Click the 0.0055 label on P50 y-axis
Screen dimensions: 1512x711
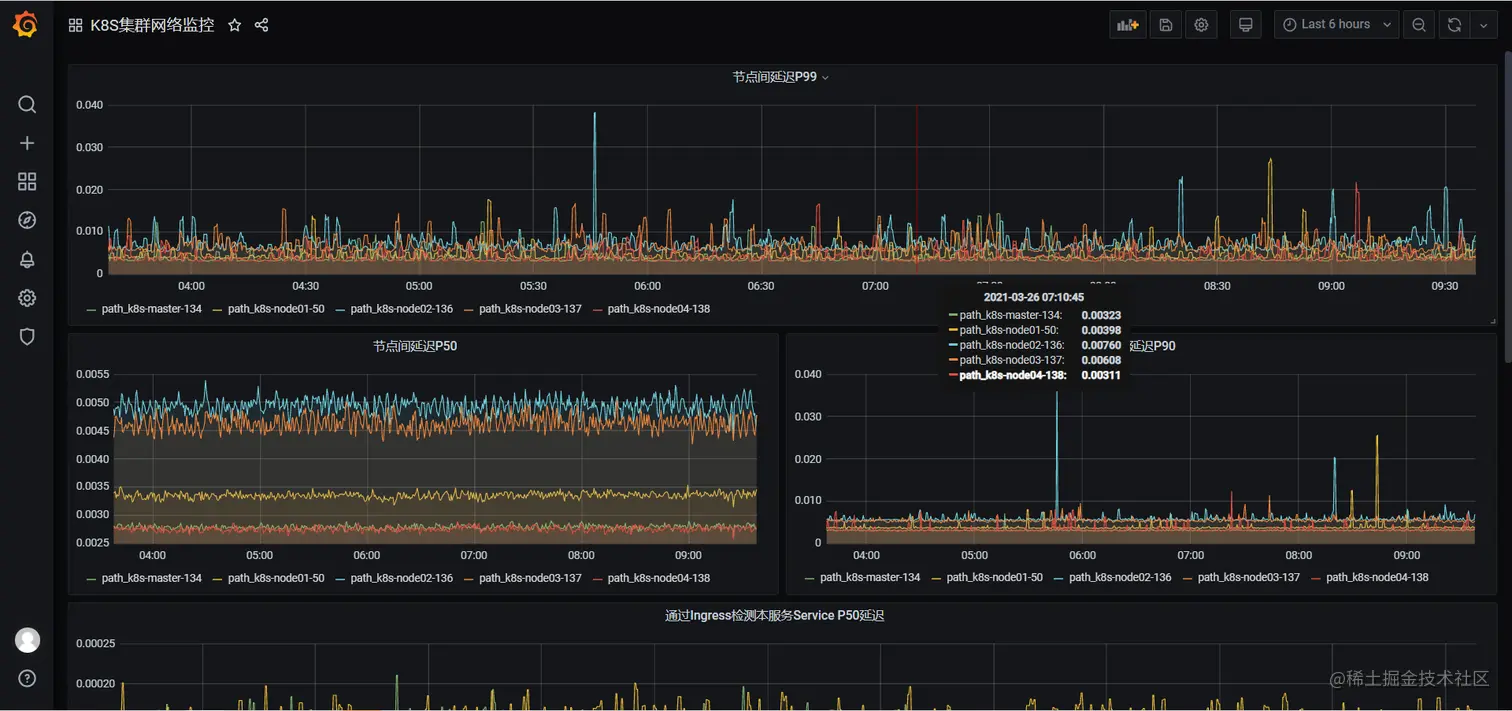[x=93, y=373]
